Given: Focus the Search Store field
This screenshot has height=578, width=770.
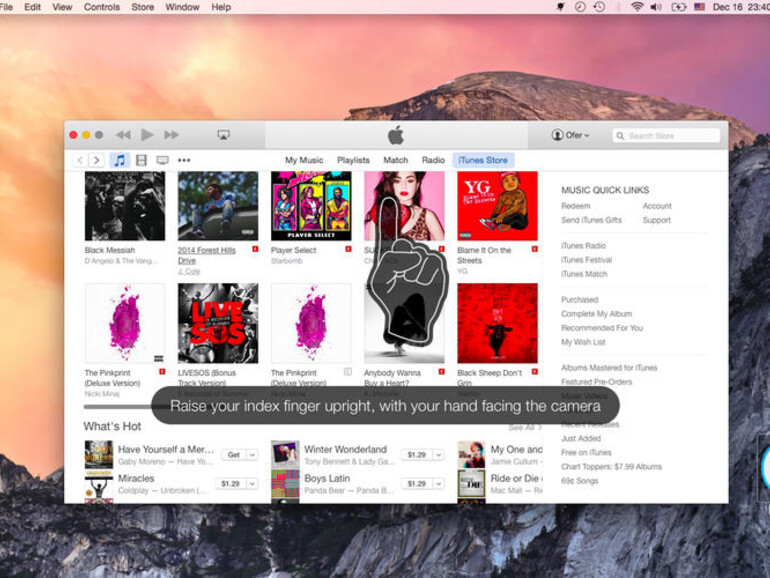Looking at the screenshot, I should pyautogui.click(x=666, y=136).
